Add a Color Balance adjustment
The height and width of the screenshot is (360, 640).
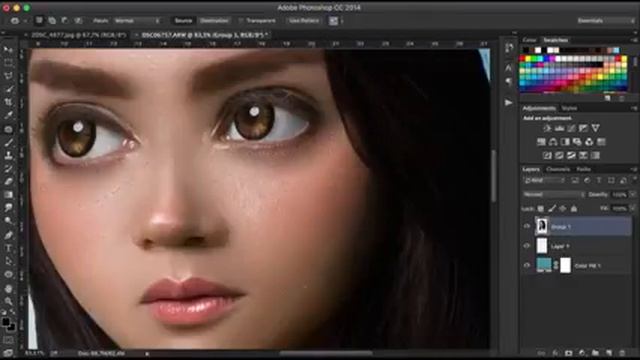(553, 142)
